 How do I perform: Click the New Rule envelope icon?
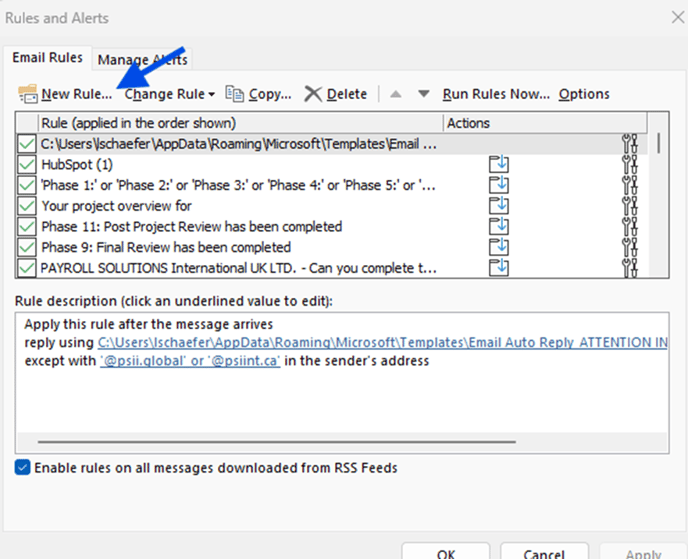[28, 94]
